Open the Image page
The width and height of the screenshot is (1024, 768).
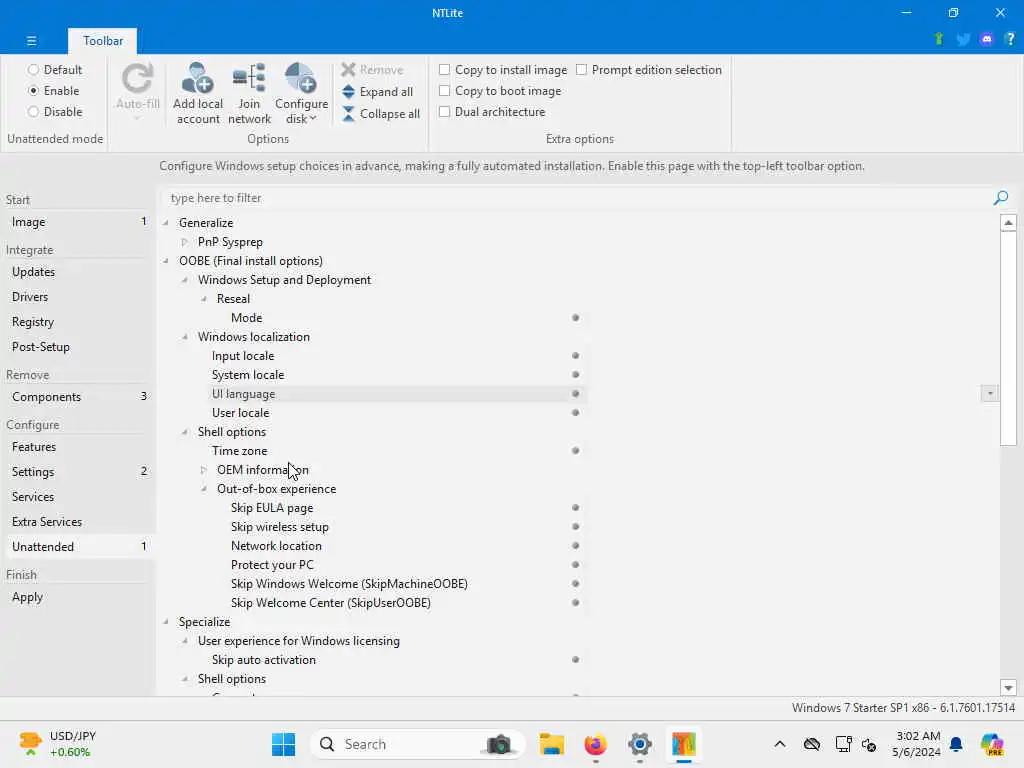[x=78, y=222]
